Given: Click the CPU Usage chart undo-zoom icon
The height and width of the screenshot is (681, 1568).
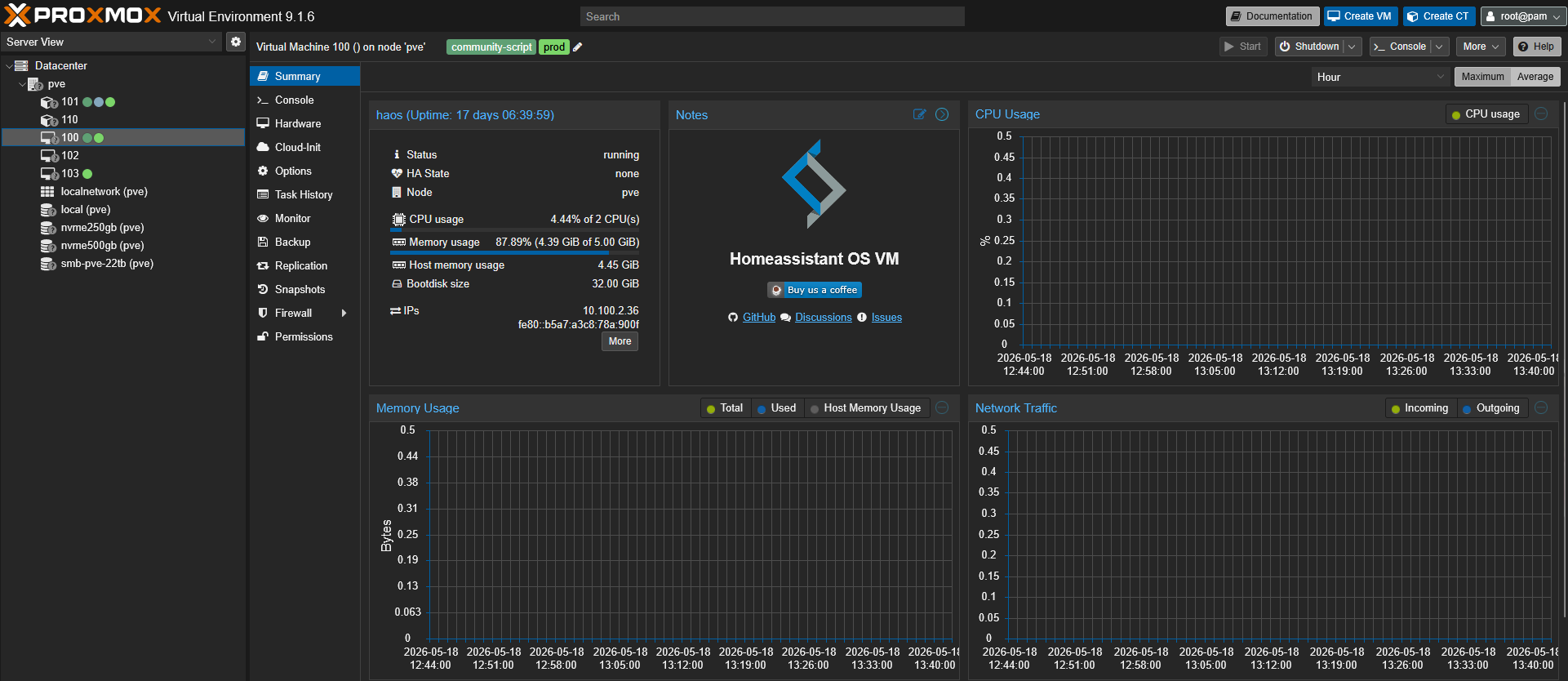Looking at the screenshot, I should 1541,113.
